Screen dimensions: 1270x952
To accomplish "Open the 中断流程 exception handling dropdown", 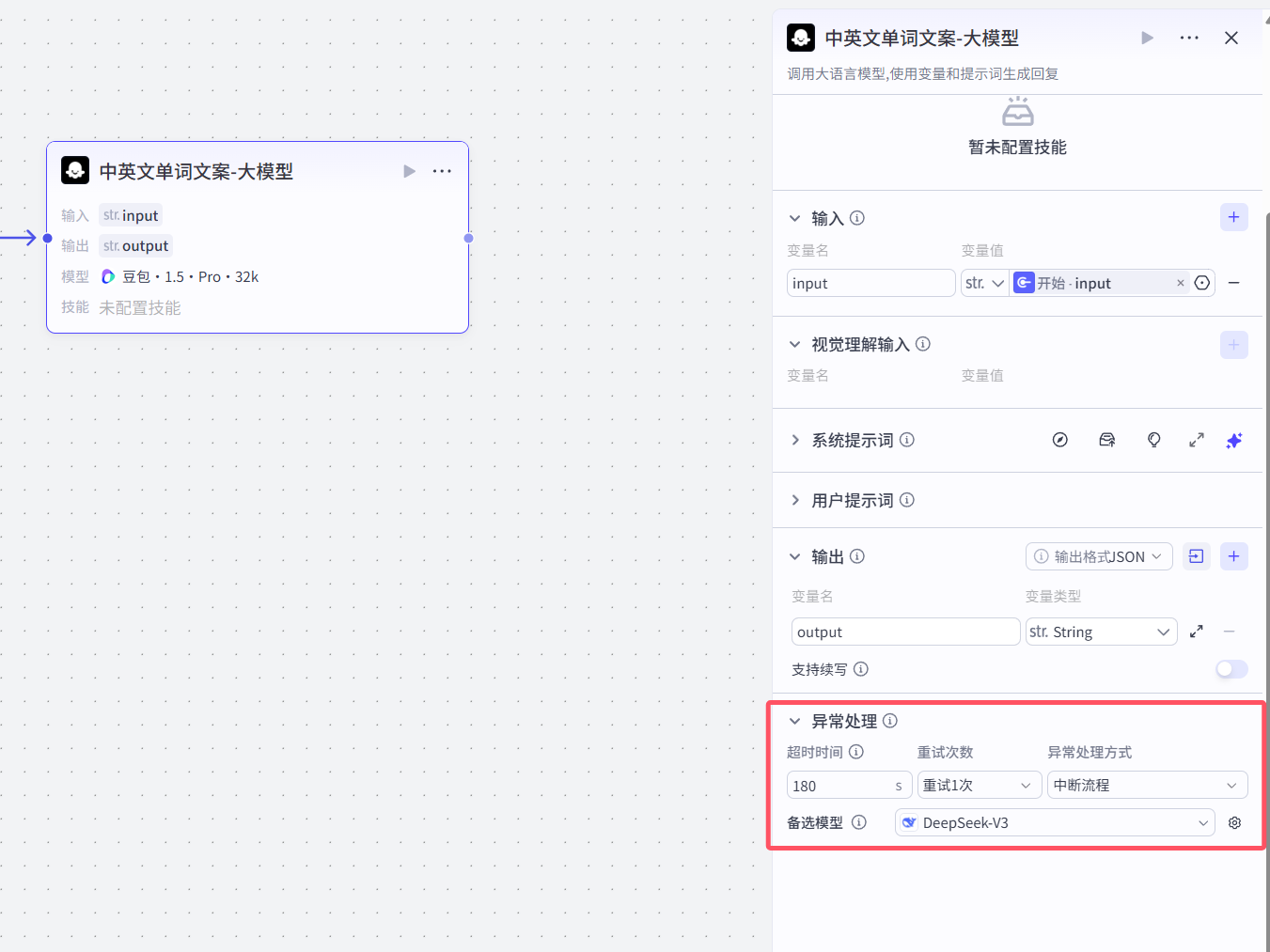I will [x=1148, y=785].
